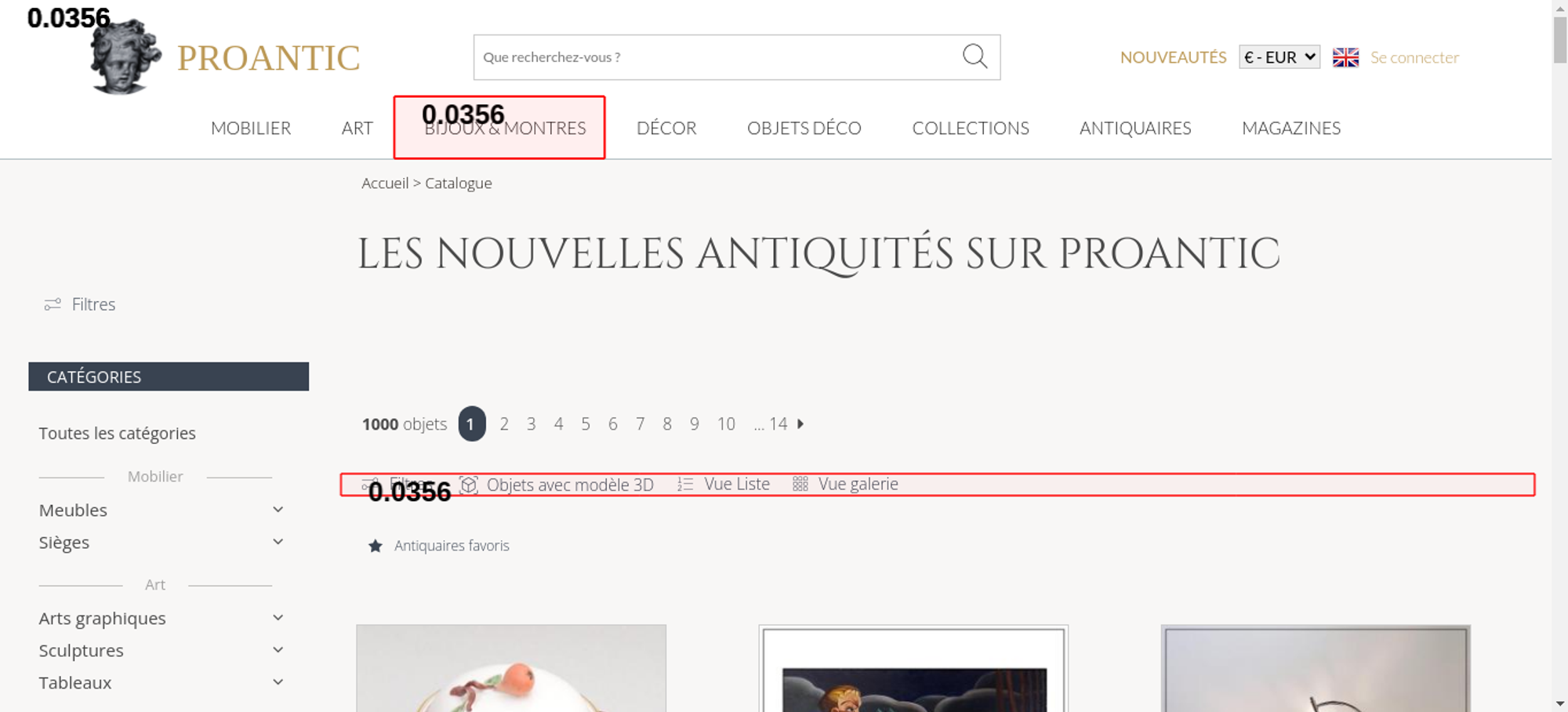Expand the Sculptures category
Screen dimensions: 1568x712
pos(278,650)
